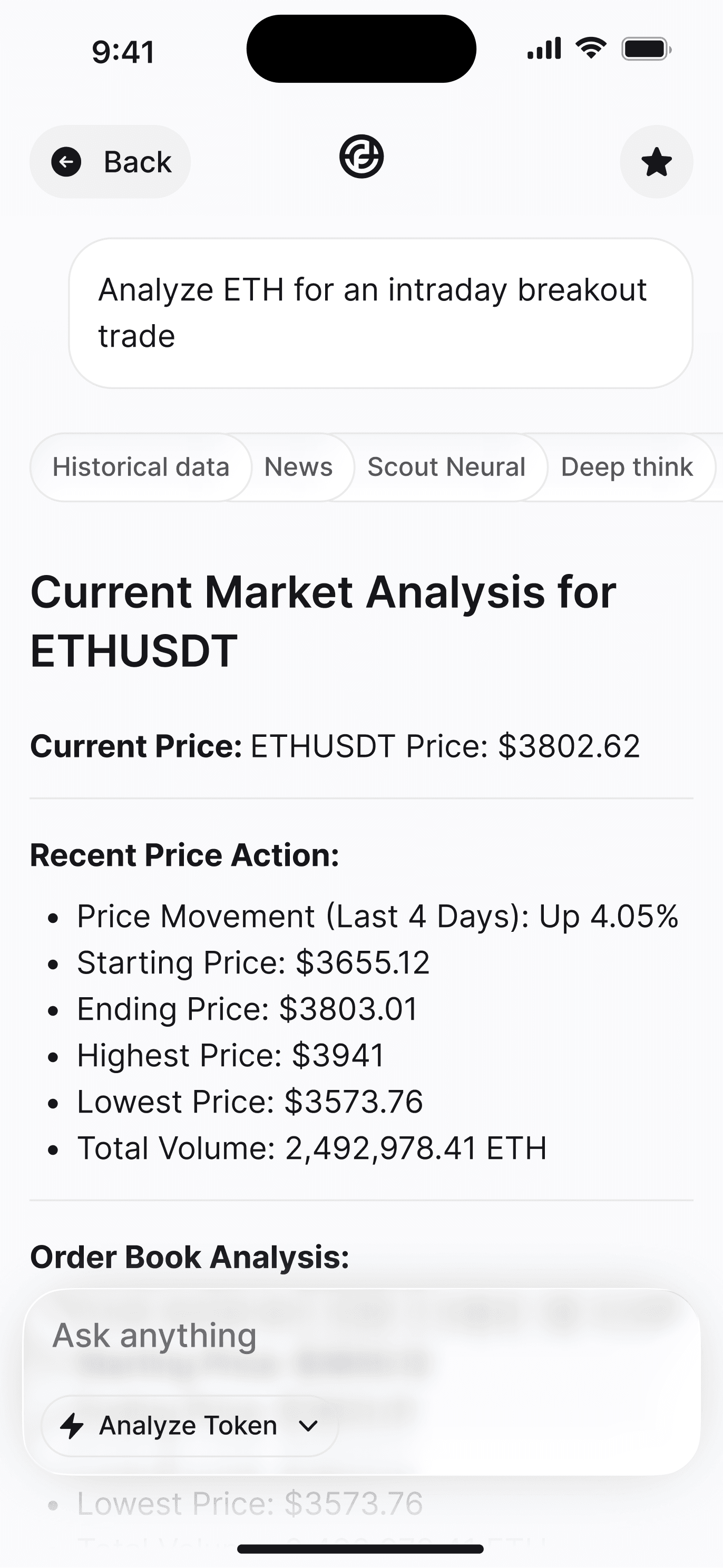Expand the Analyze Token chevron
The height and width of the screenshot is (1568, 723).
309,1426
